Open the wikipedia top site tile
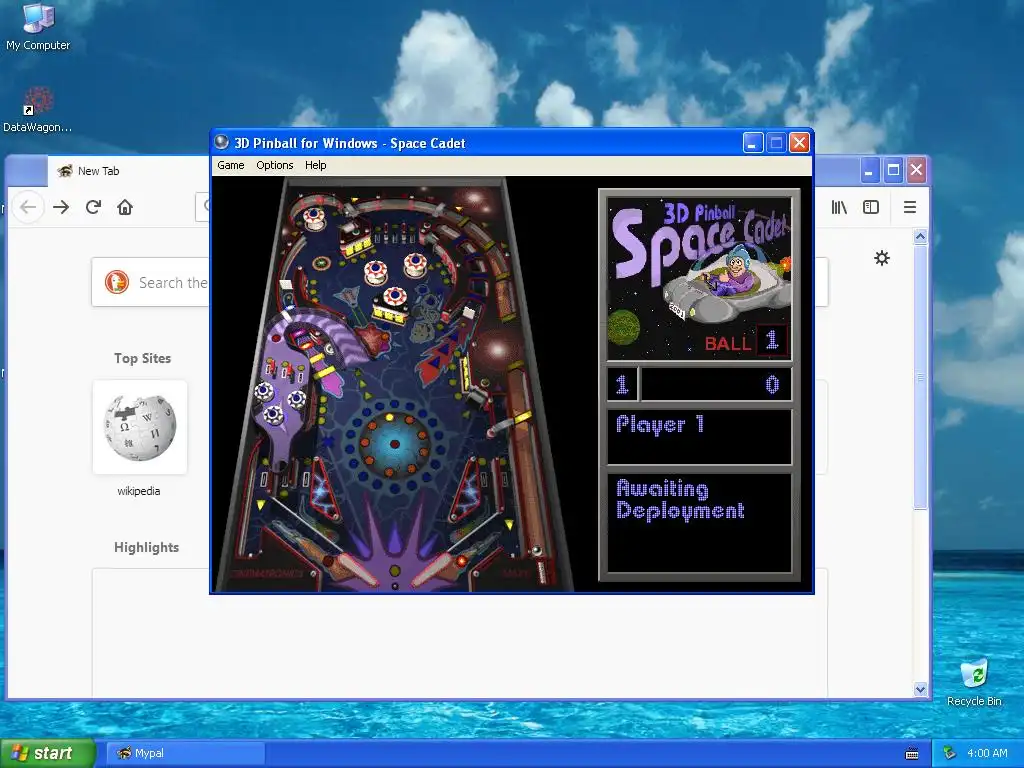The height and width of the screenshot is (768, 1024). [140, 427]
